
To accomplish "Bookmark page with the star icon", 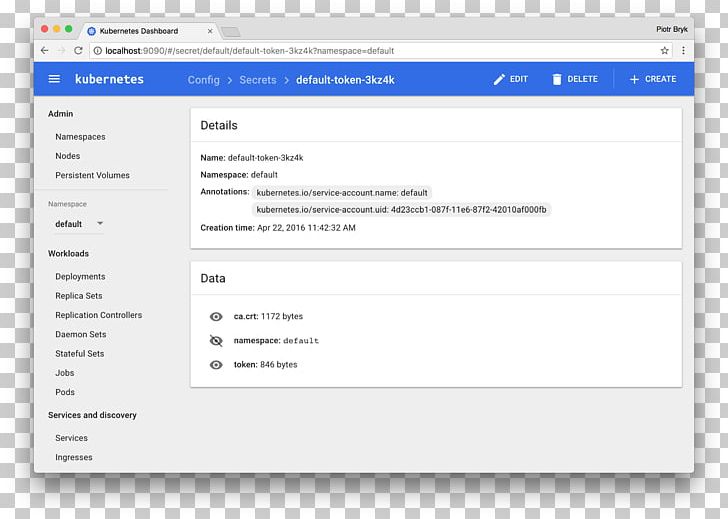I will click(x=664, y=51).
